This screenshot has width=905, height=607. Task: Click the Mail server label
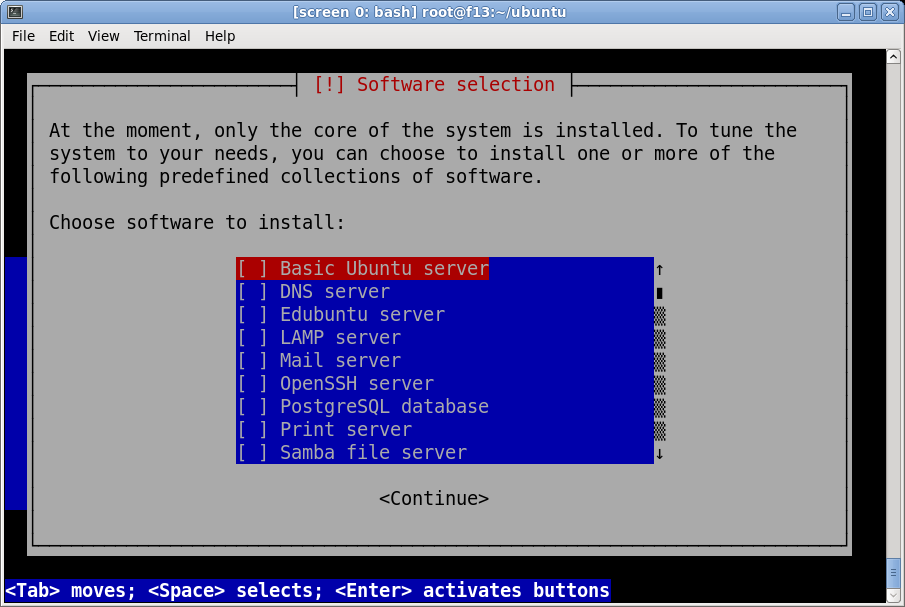point(341,361)
